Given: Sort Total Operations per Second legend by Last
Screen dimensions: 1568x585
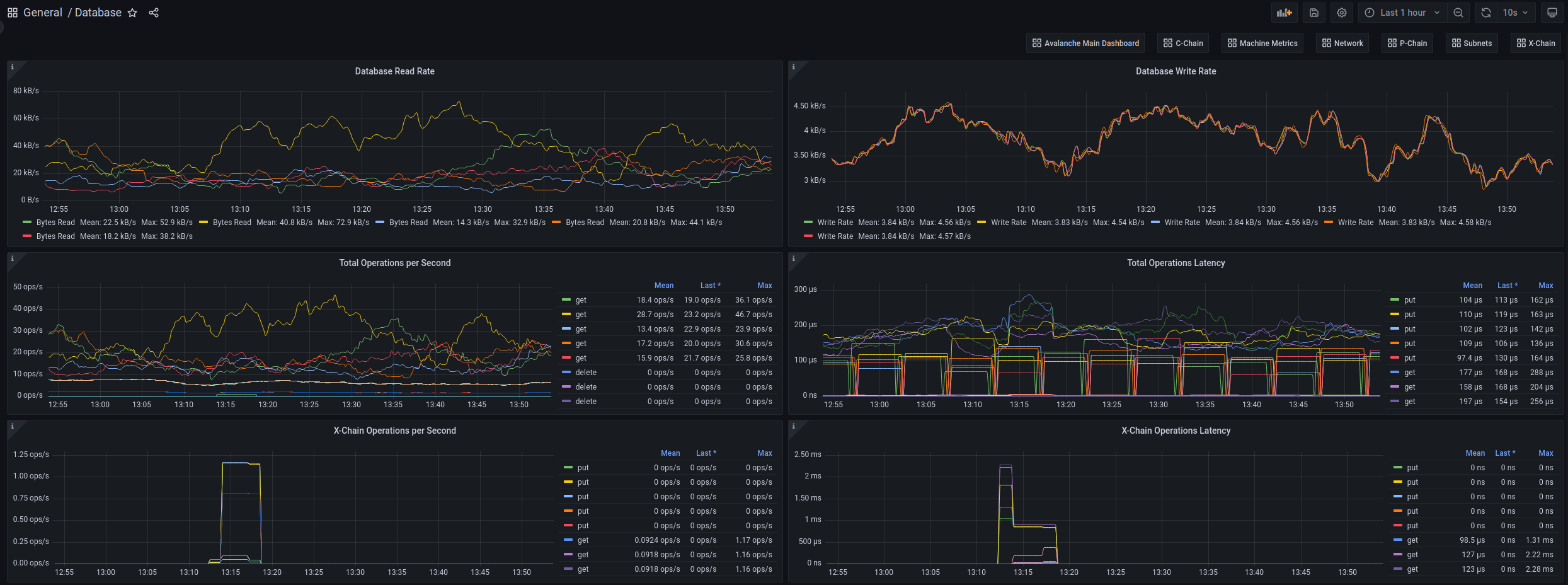Looking at the screenshot, I should coord(710,286).
